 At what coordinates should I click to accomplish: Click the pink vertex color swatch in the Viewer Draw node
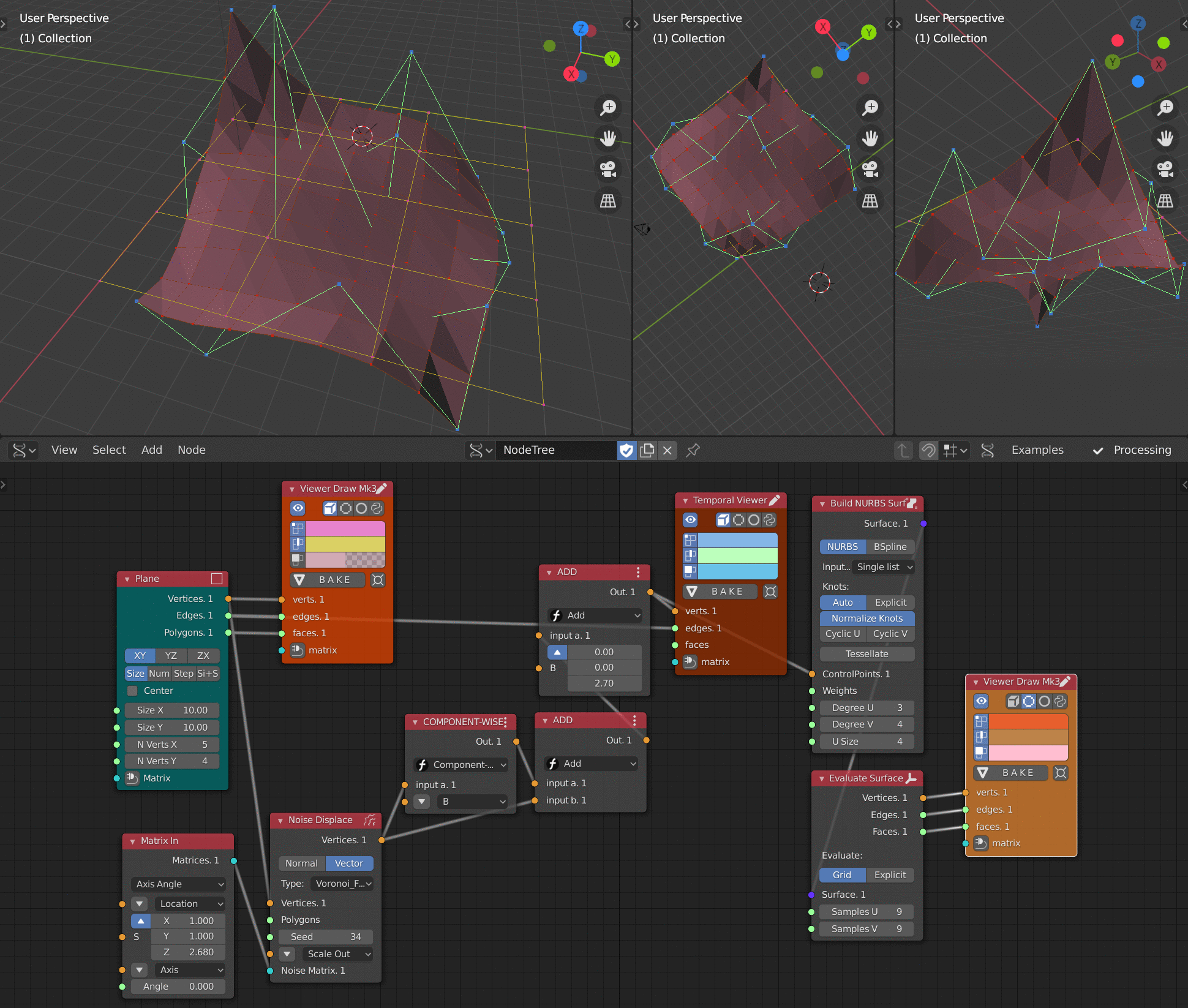coord(345,528)
